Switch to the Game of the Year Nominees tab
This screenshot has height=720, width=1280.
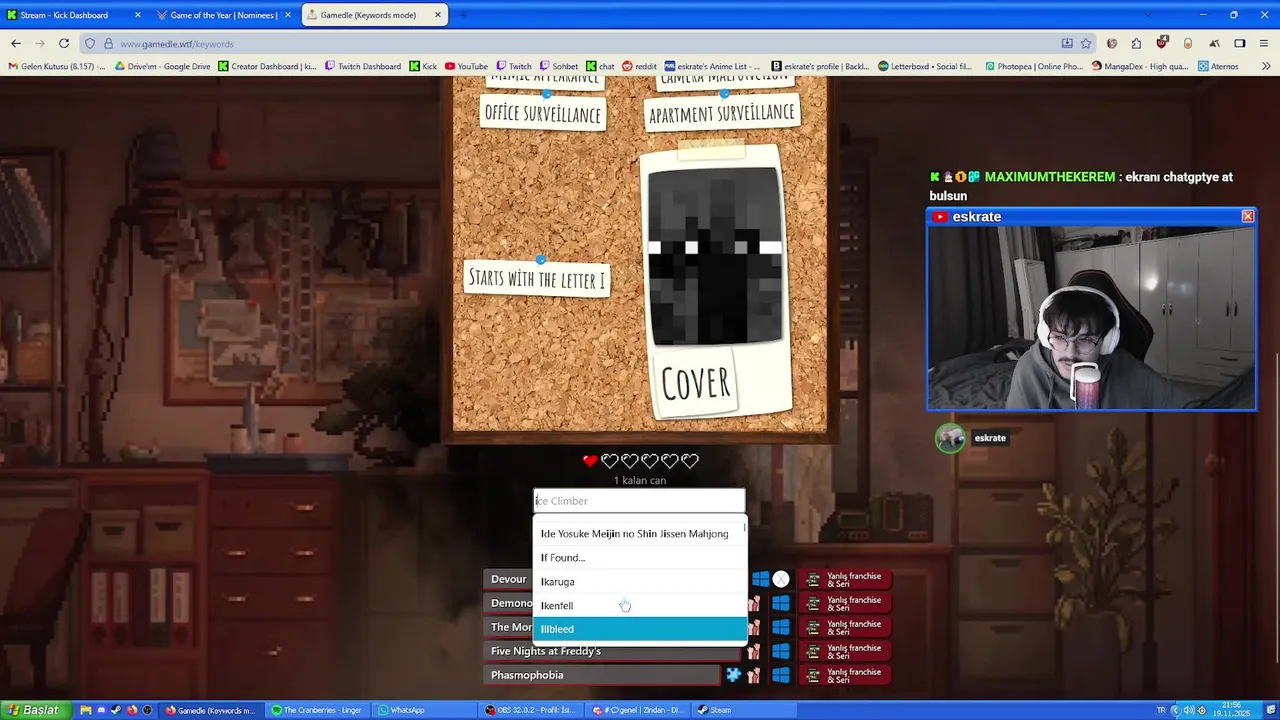pos(224,15)
